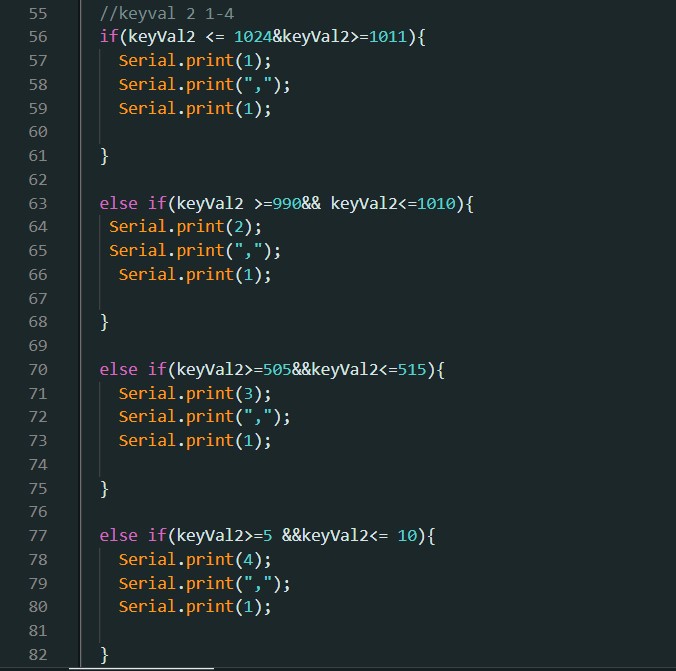
Task: Click Serial.print(1); on line 66
Action: point(195,275)
